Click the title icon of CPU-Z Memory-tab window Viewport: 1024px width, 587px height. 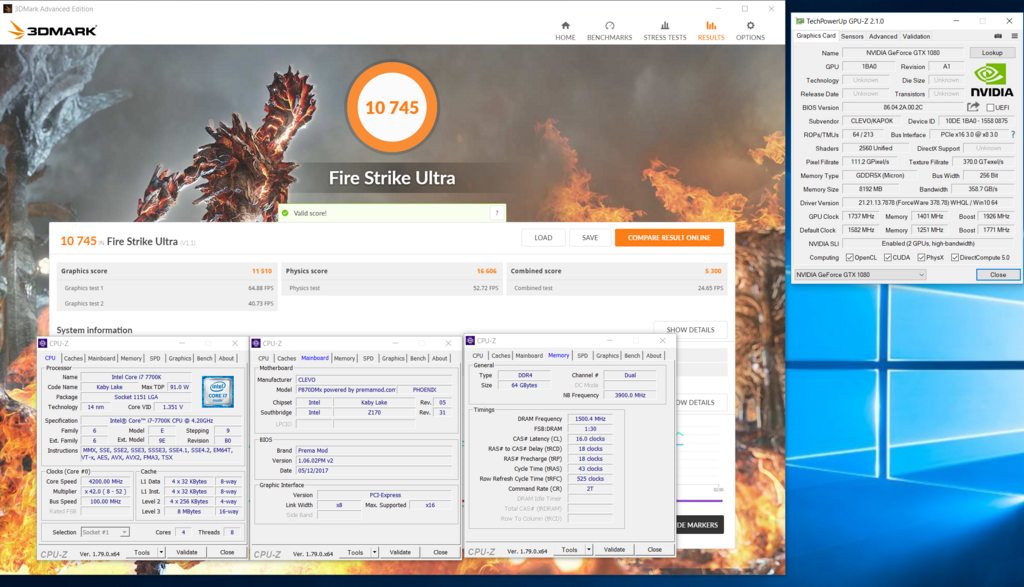tap(470, 340)
